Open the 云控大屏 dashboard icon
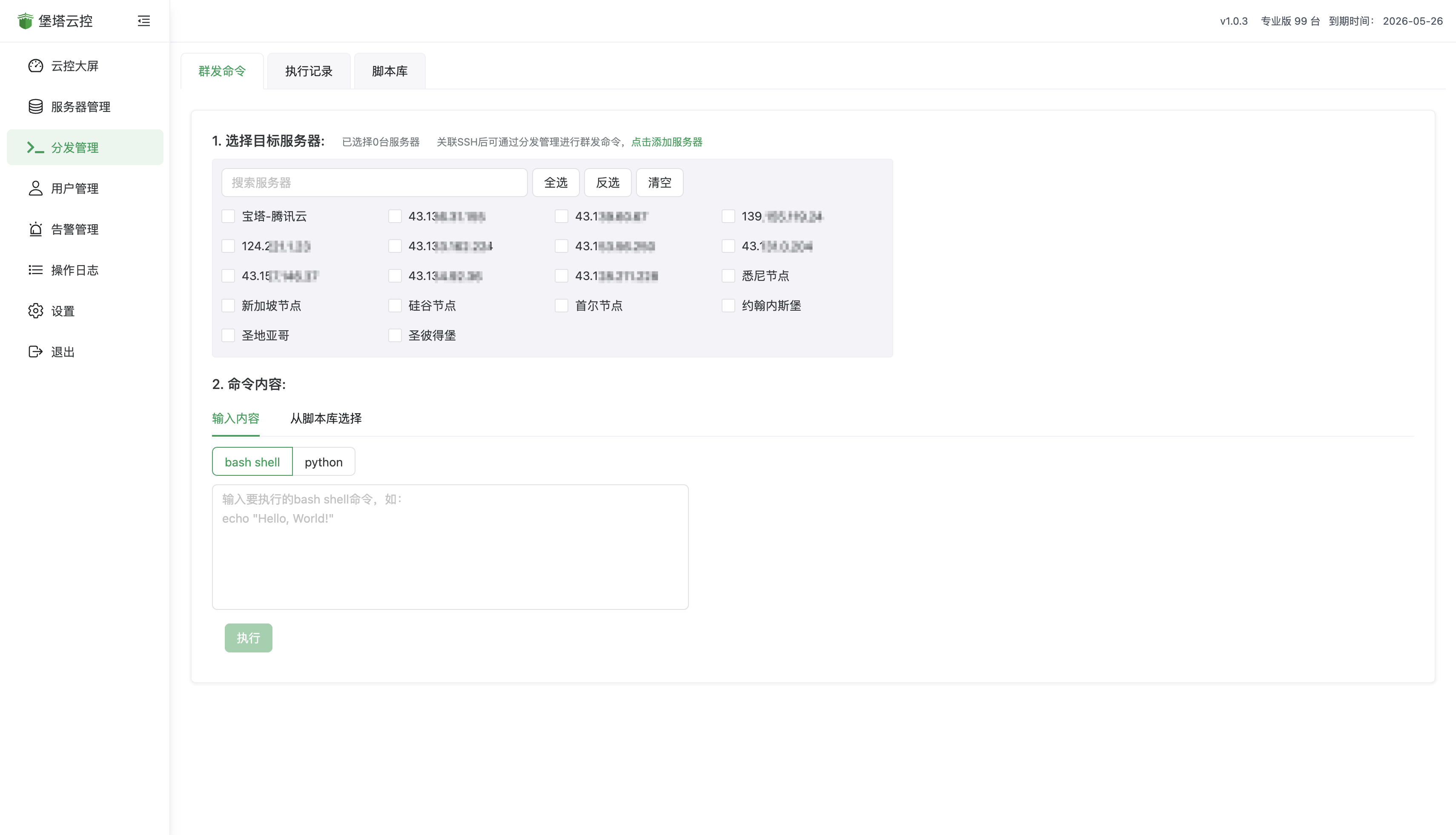Screen dimensions: 1456x835 36,66
